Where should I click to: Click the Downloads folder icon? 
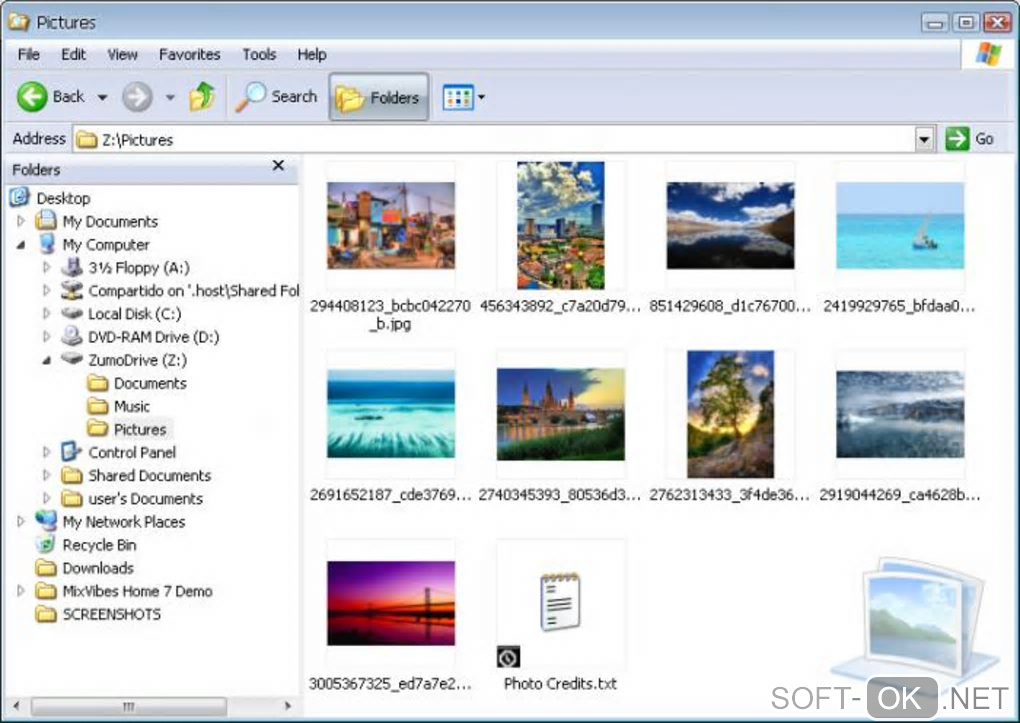tap(46, 567)
